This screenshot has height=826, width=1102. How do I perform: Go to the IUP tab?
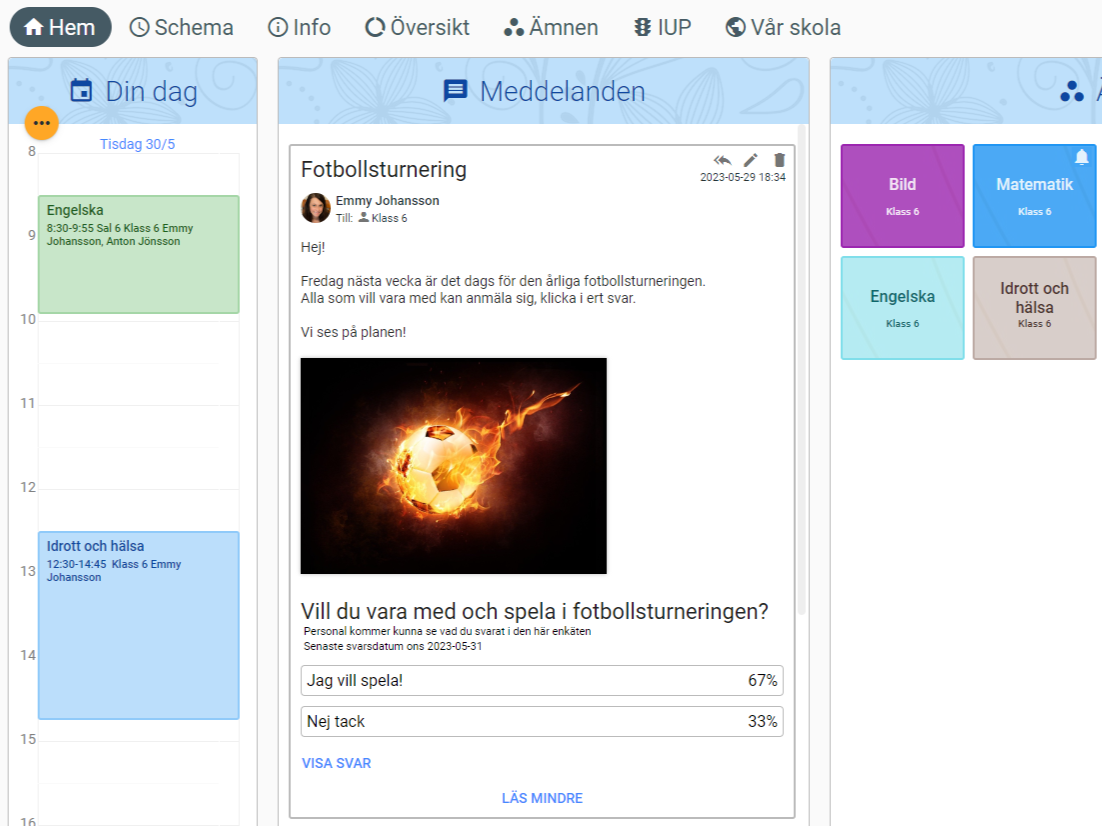(x=662, y=27)
